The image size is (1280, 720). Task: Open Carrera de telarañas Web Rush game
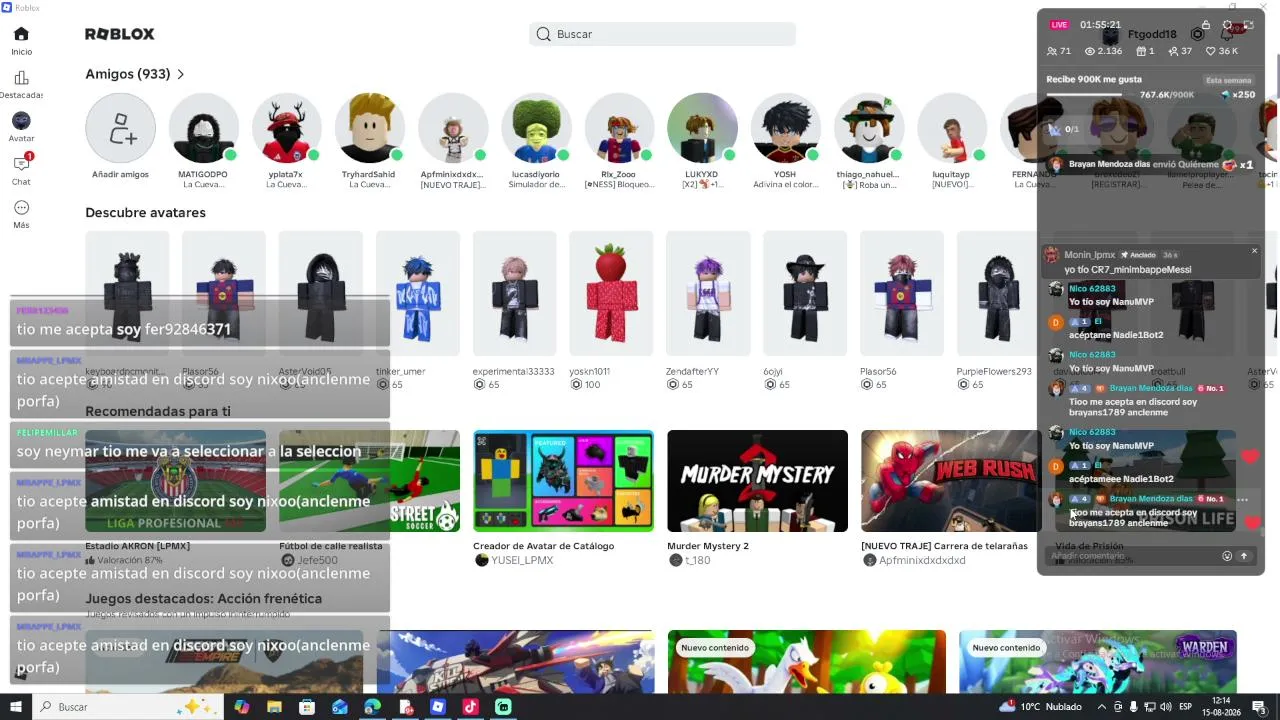[x=951, y=481]
